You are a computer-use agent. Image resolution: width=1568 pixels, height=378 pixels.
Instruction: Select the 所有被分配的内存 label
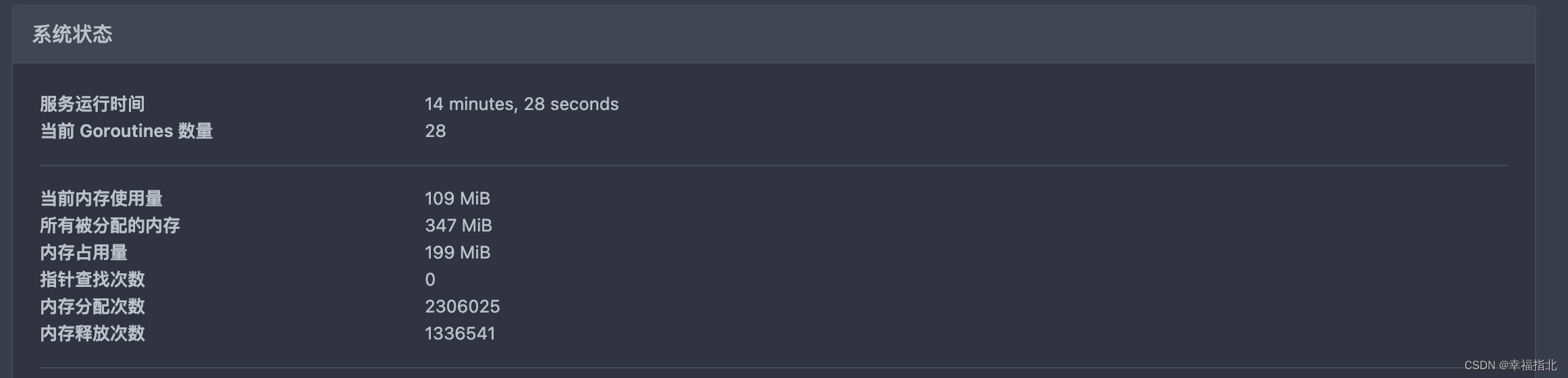click(x=110, y=225)
